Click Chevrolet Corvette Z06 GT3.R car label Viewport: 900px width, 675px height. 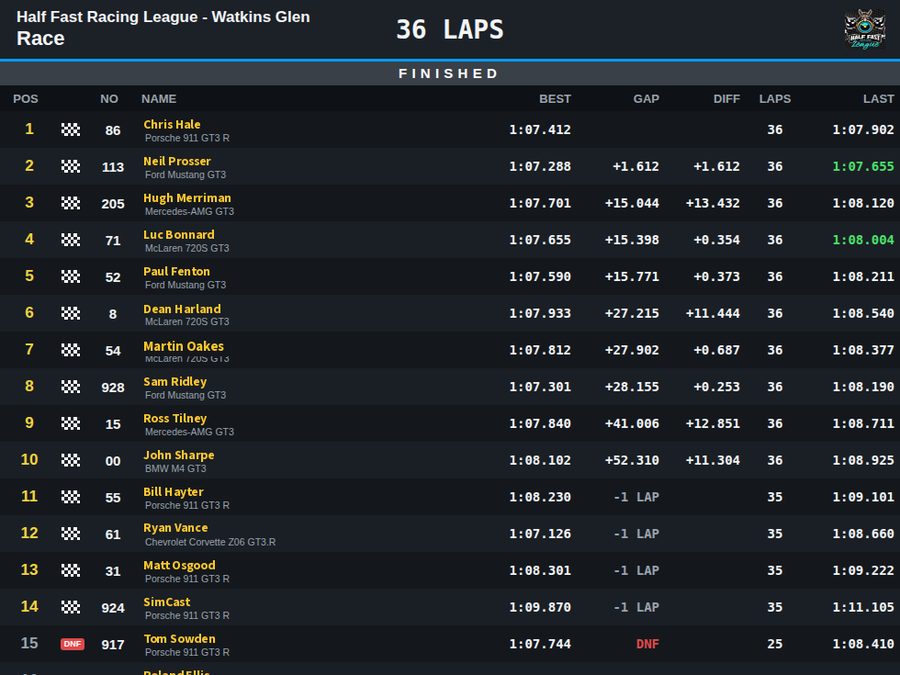click(210, 542)
